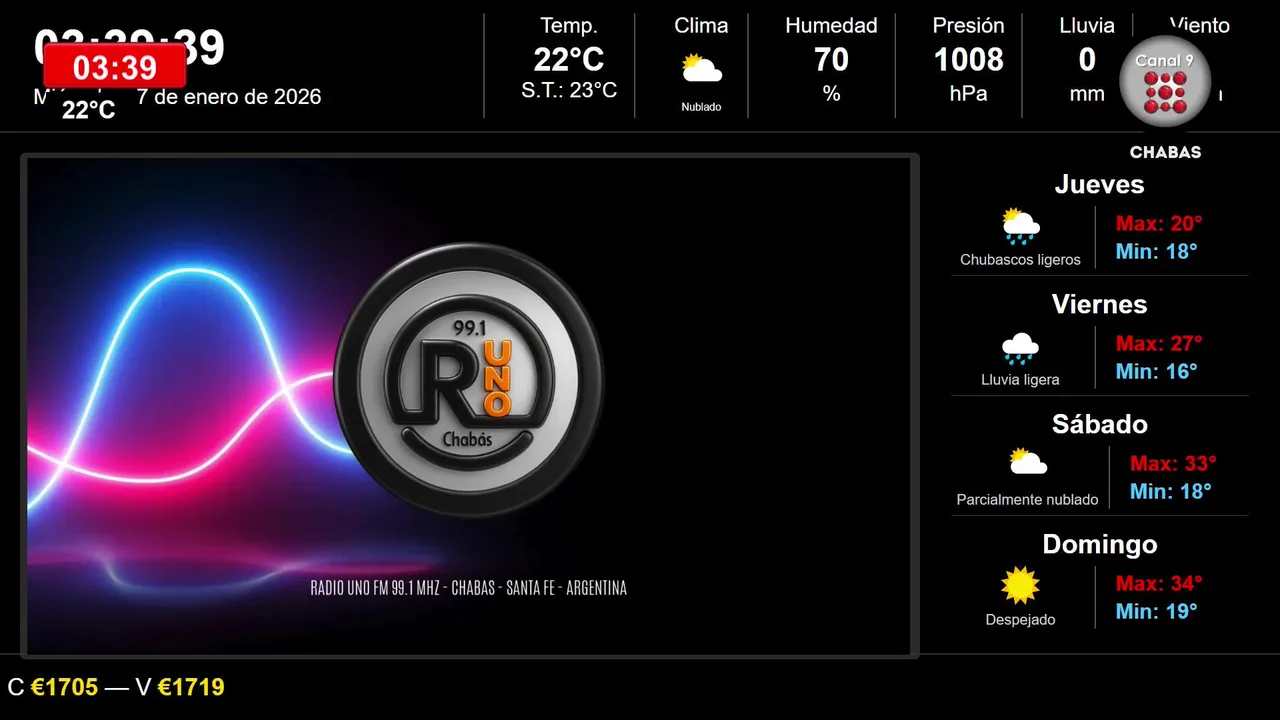The image size is (1280, 720).
Task: Click the Viernes day heading
Action: click(x=1099, y=304)
